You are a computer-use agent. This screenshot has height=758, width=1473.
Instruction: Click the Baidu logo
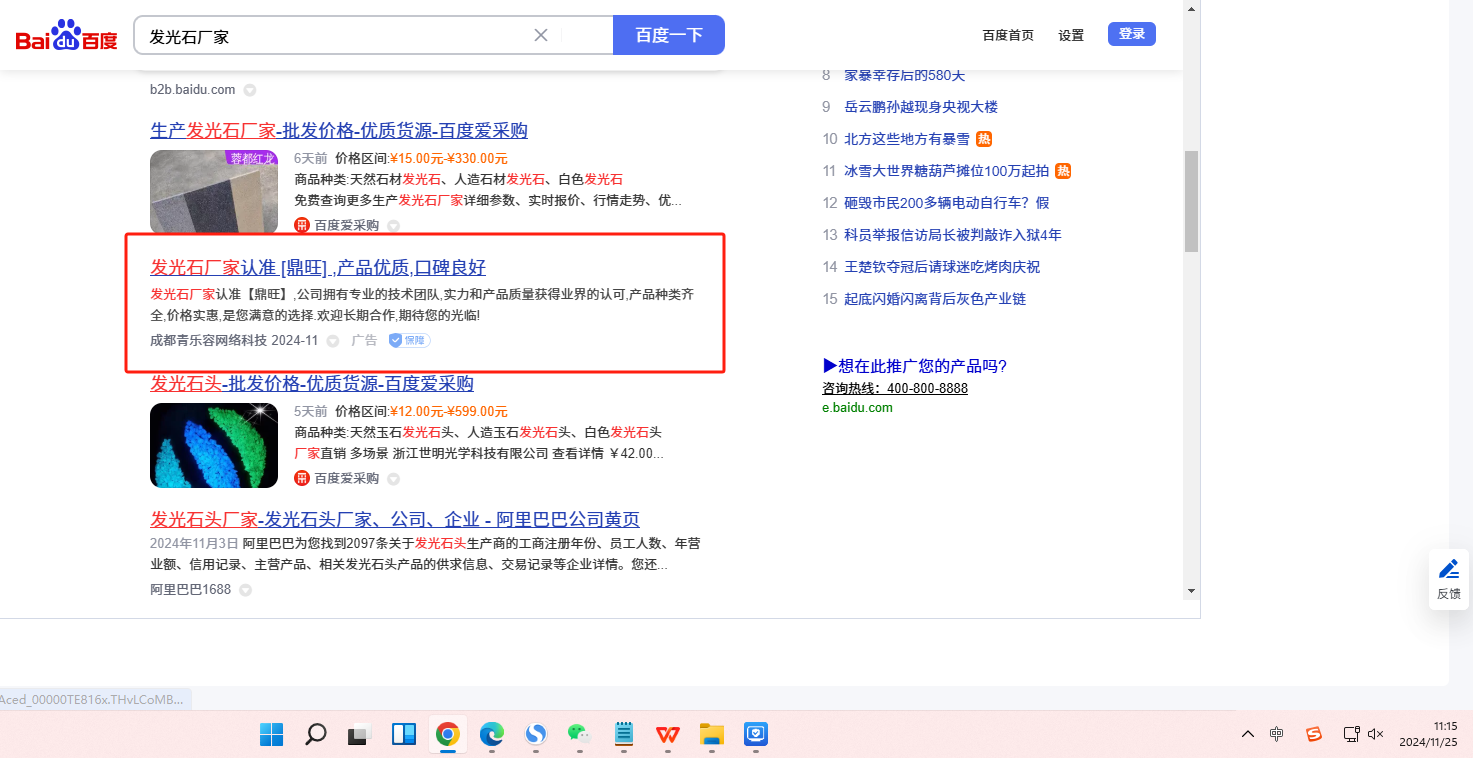[x=66, y=37]
